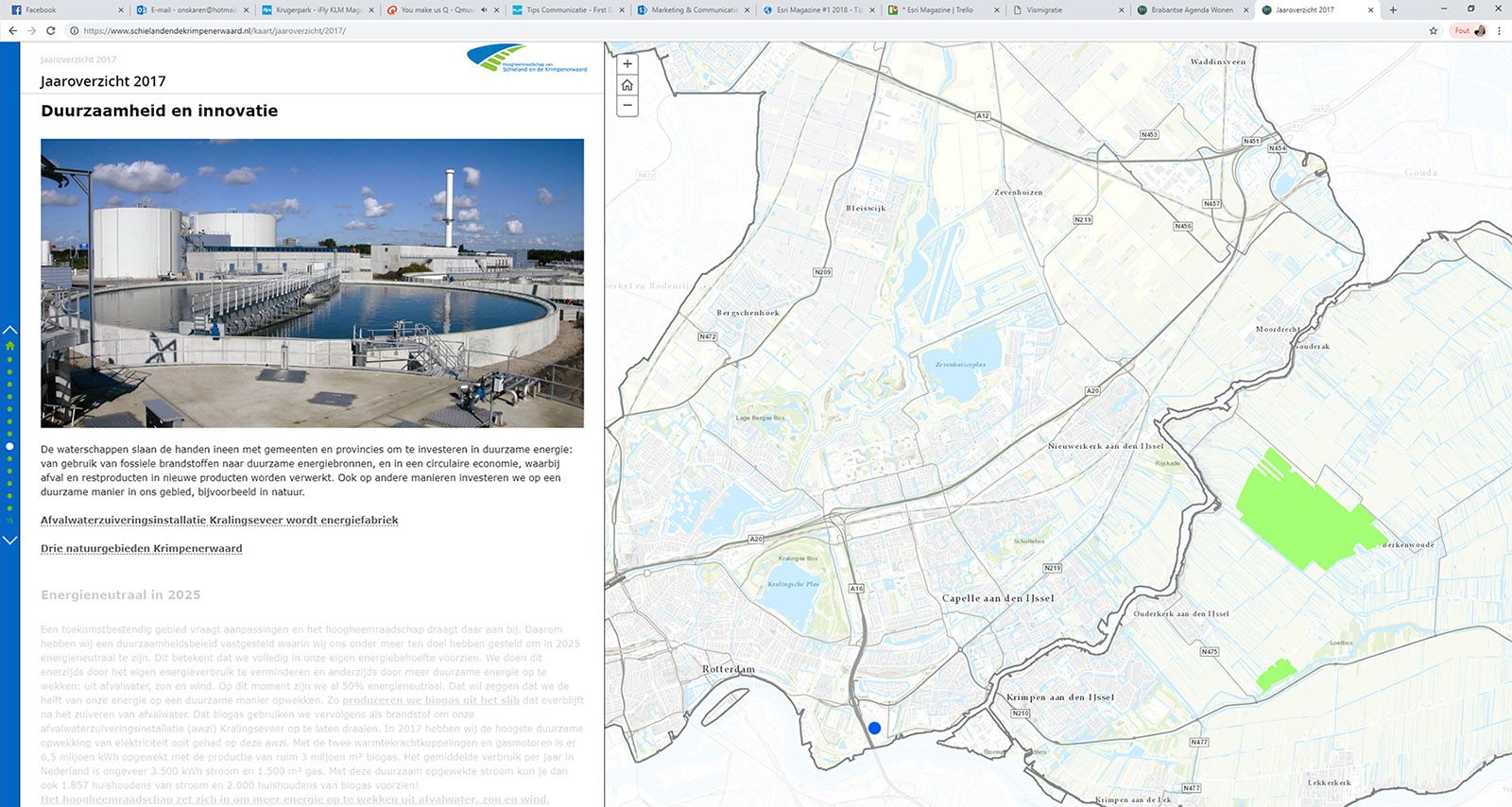The image size is (1512, 807).
Task: Click Capelle aan den IJssel map label
Action: point(998,598)
